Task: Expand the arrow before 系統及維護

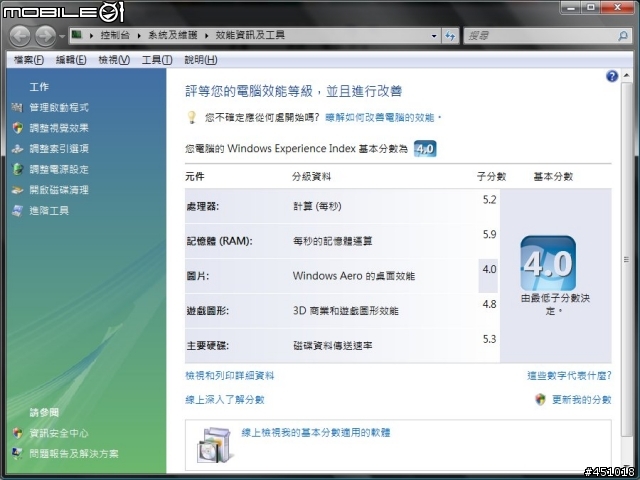Action: 139,36
